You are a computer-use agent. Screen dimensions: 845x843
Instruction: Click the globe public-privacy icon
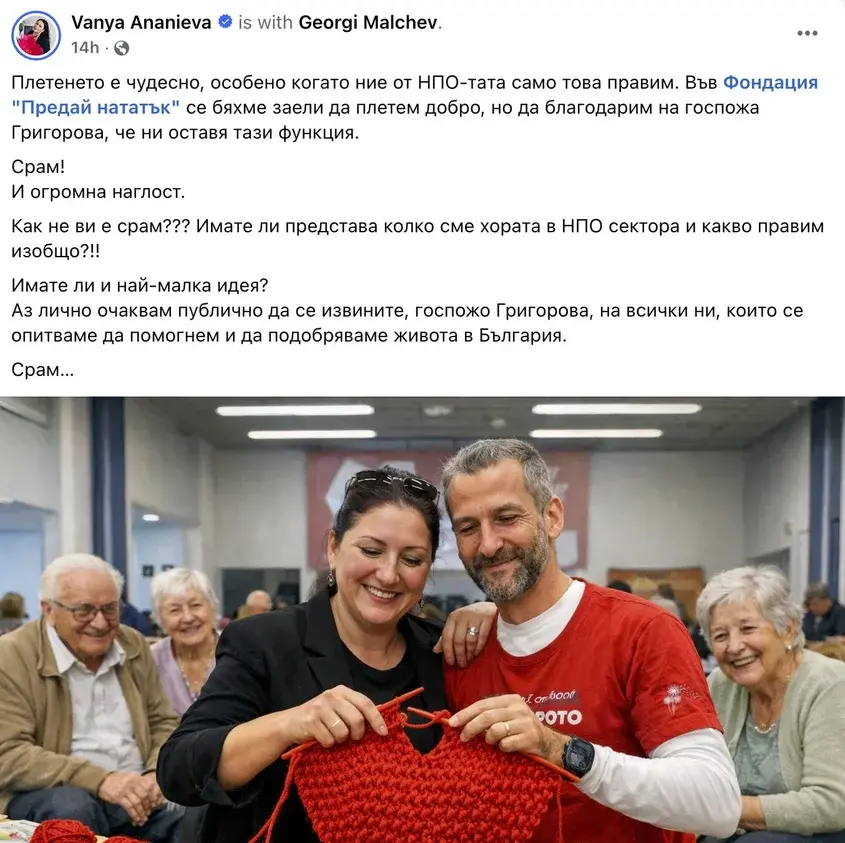[122, 48]
